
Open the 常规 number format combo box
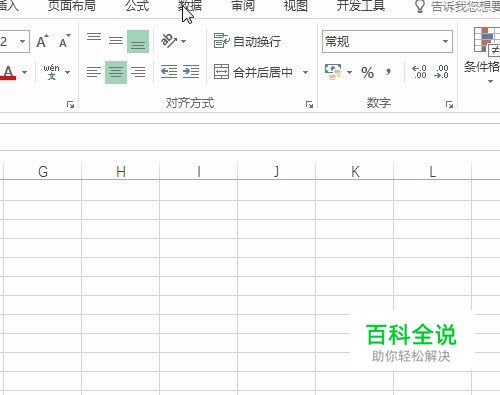(387, 42)
